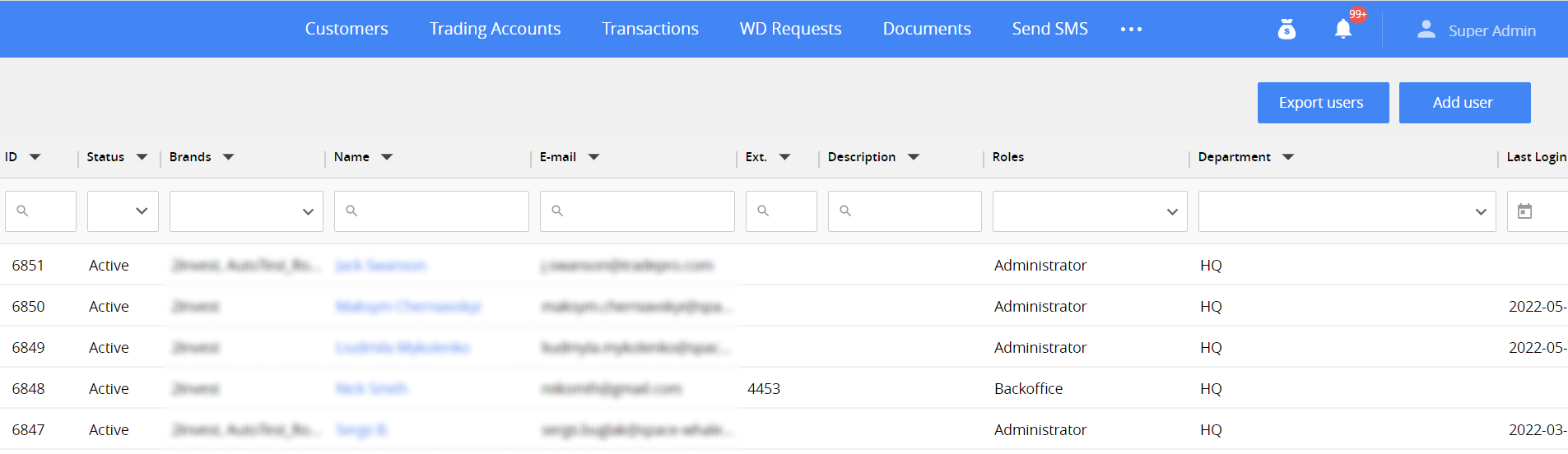The width and height of the screenshot is (1568, 454).
Task: Focus the Ext. filter input field
Action: 781,211
